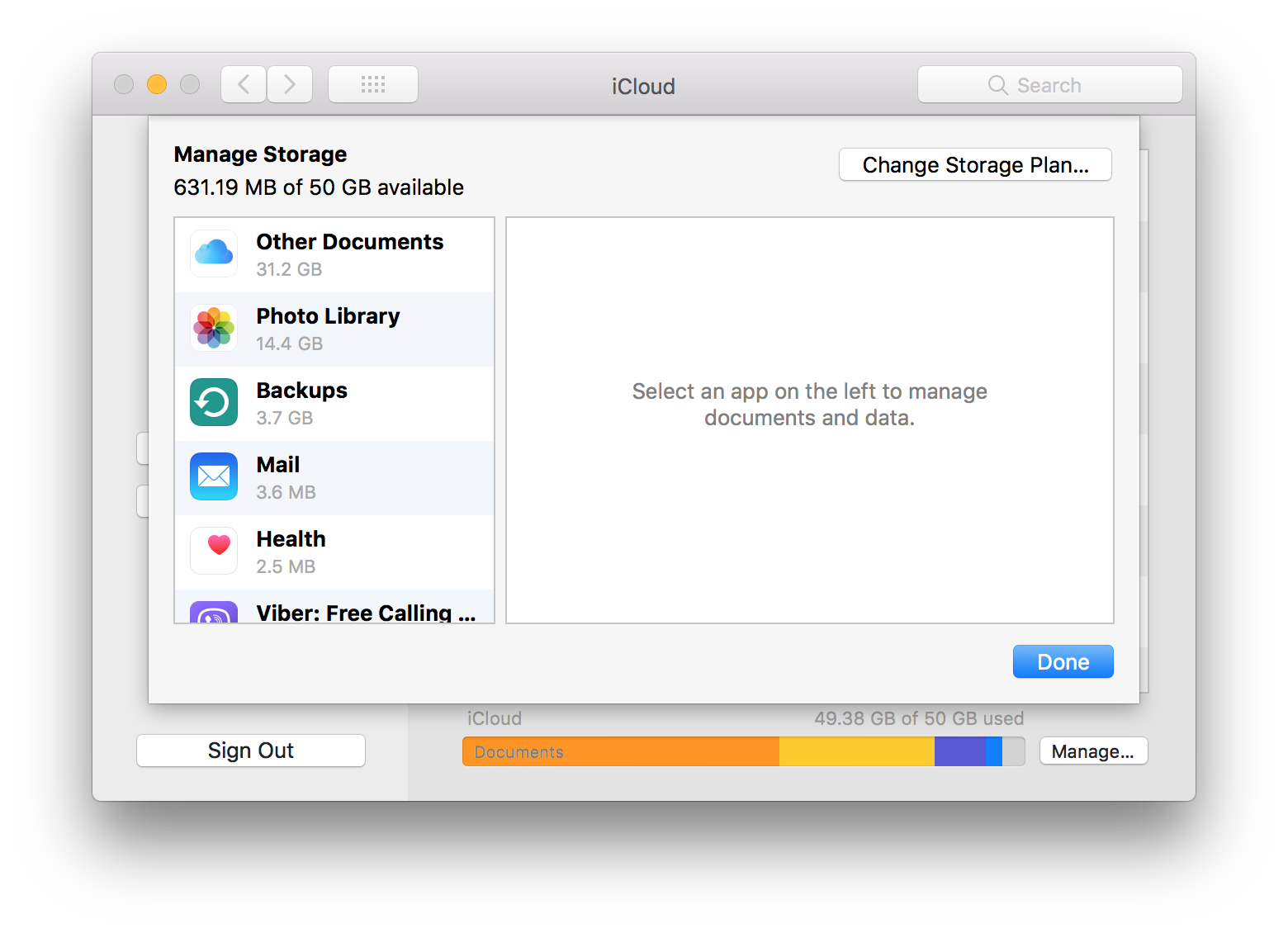The image size is (1288, 933).
Task: Go back with the left chevron button
Action: tap(244, 84)
